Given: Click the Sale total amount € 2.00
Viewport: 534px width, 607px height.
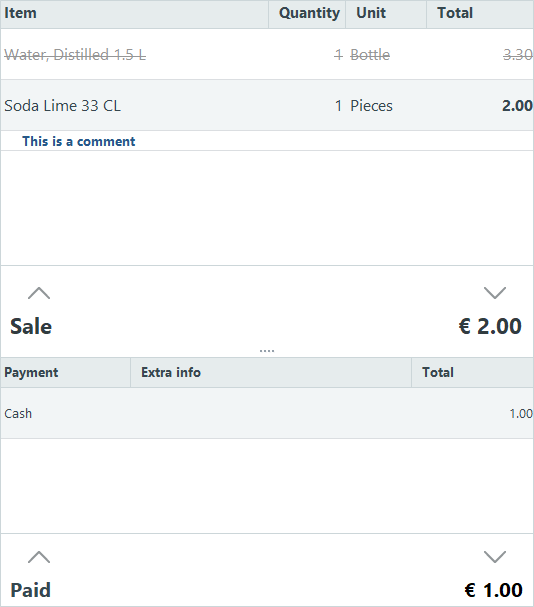Looking at the screenshot, I should pos(490,326).
